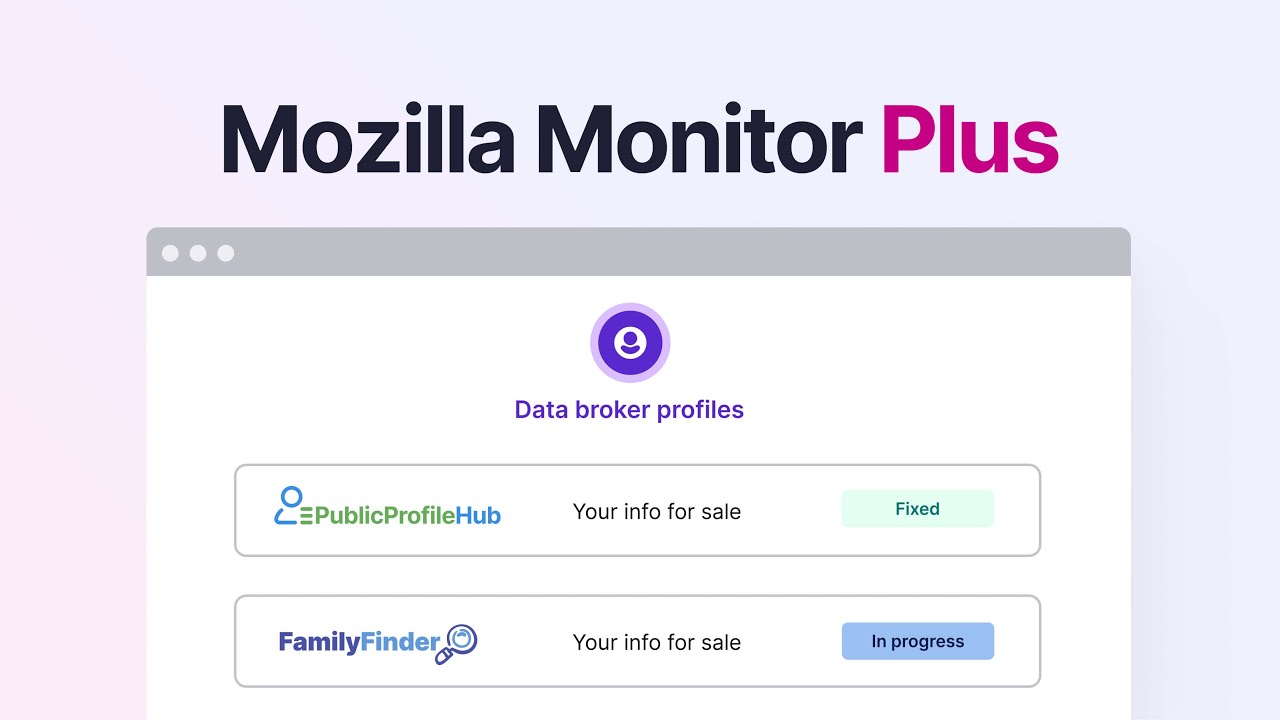Viewport: 1280px width, 720px height.
Task: Select the green Fixed status badge
Action: click(917, 509)
